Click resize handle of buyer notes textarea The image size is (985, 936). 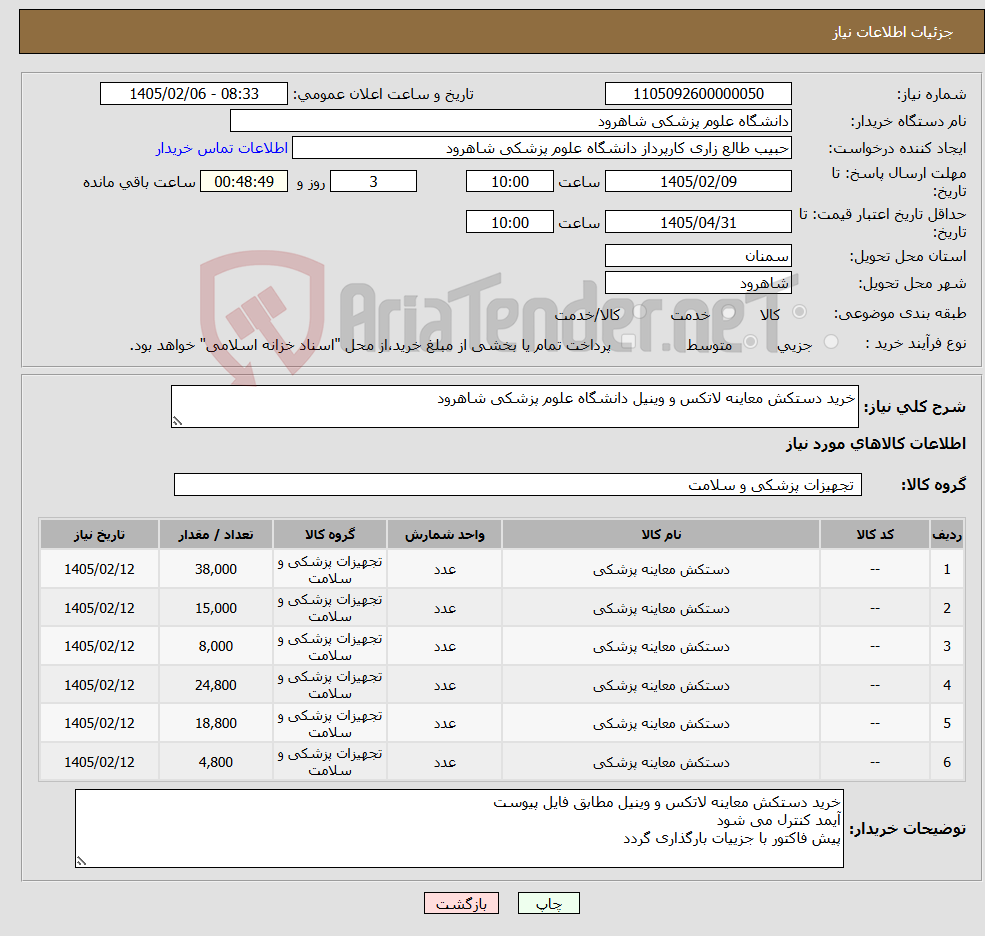coord(81,861)
